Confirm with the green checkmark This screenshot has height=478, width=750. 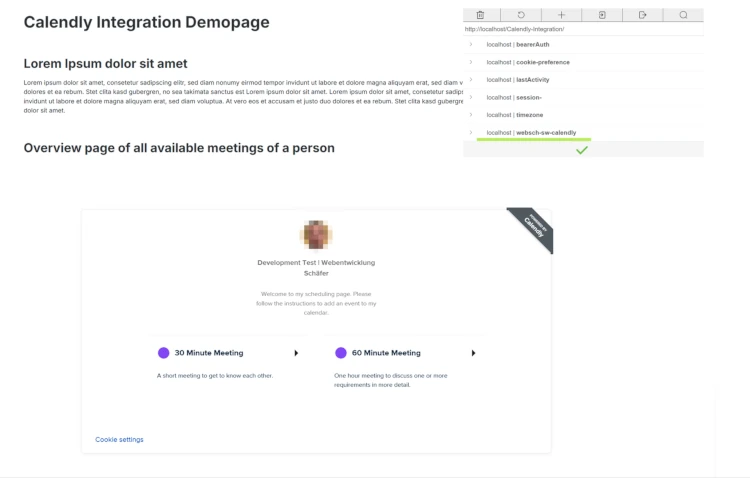[582, 150]
